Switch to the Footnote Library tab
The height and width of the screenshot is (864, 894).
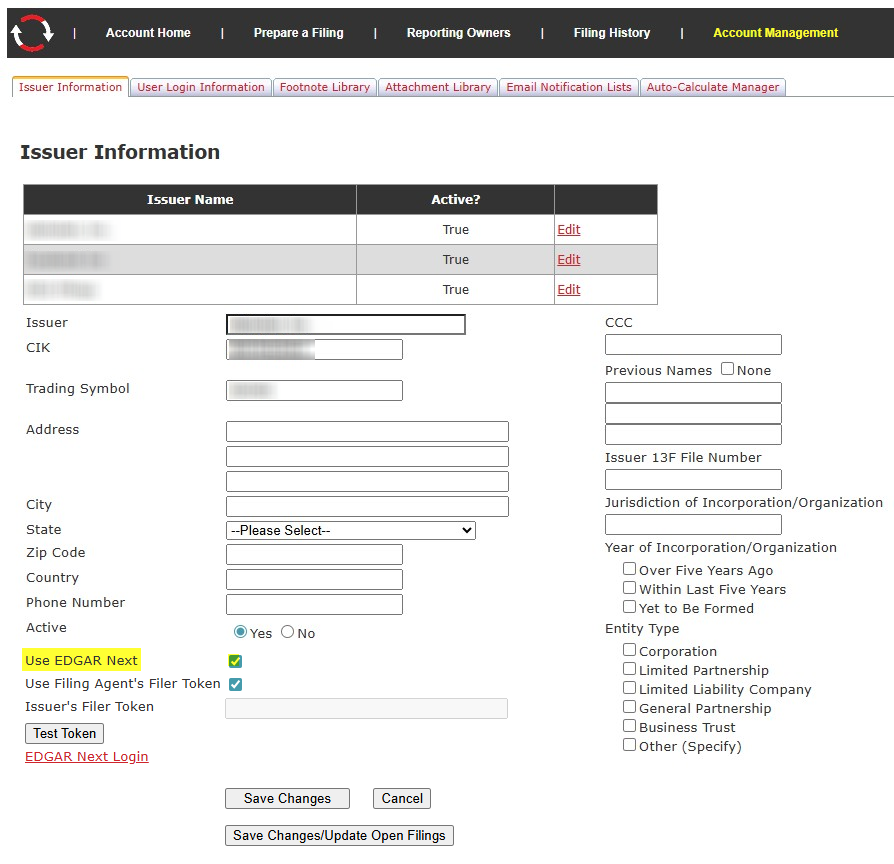(x=324, y=87)
